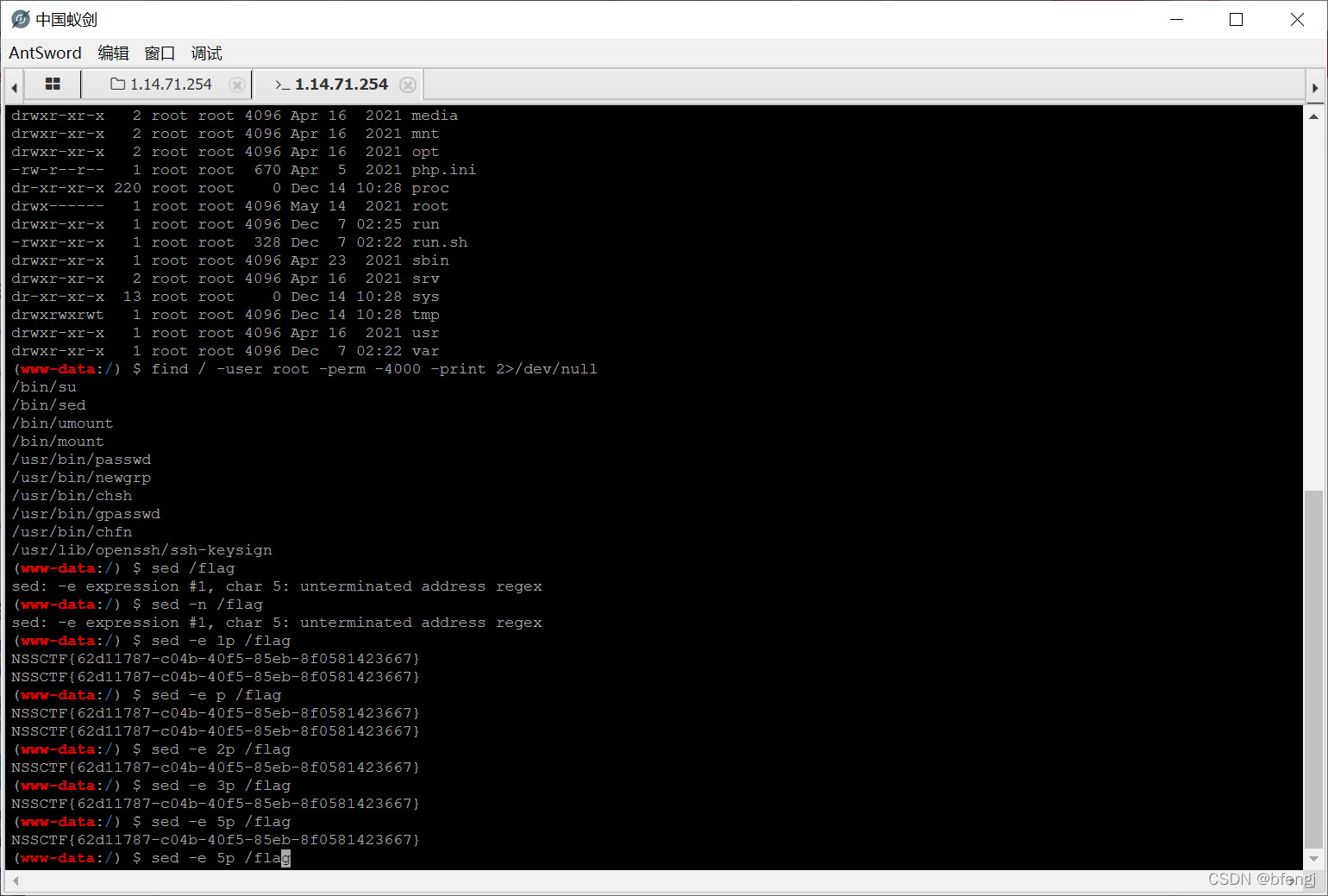
Task: Click the '/bin/su' output line
Action: [x=44, y=387]
